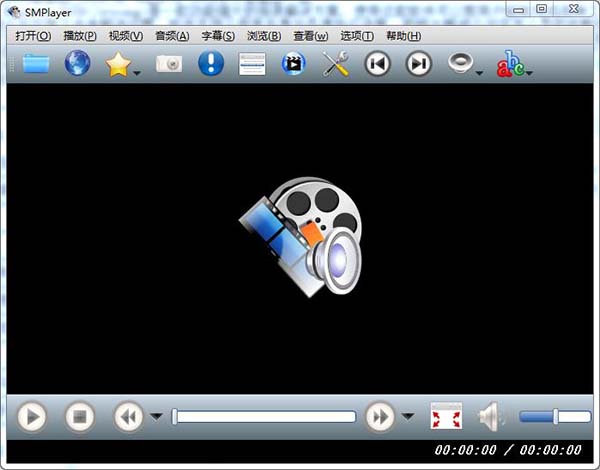The width and height of the screenshot is (600, 470).
Task: Adjust the volume slider
Action: click(554, 416)
